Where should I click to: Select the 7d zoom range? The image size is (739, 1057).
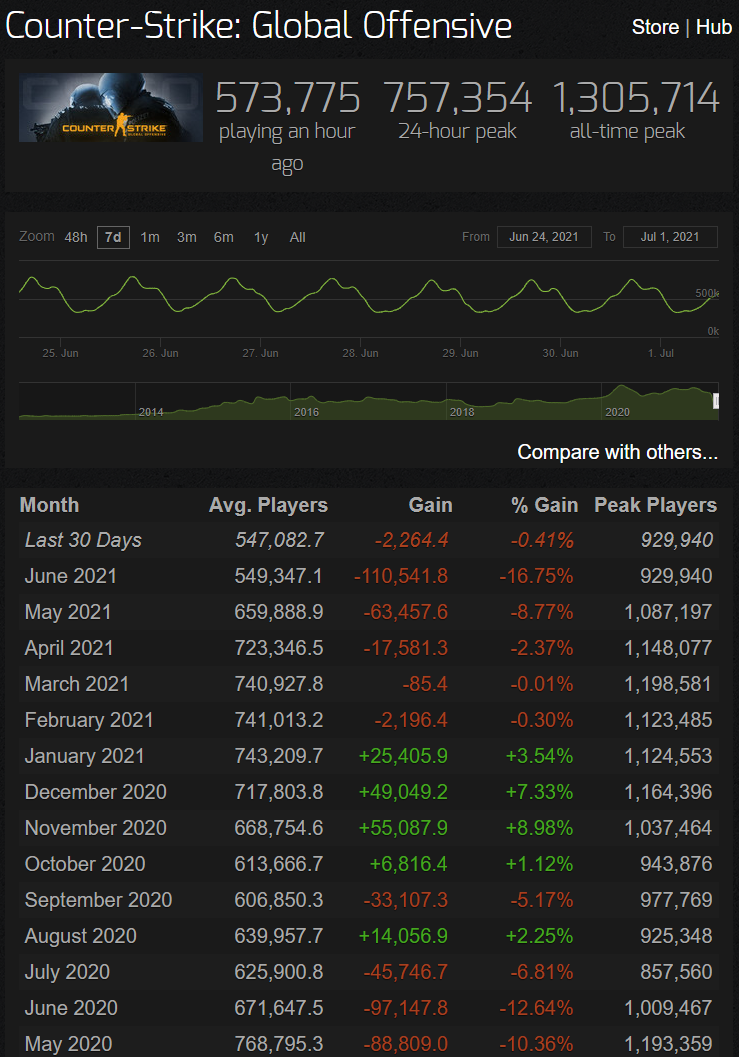[x=113, y=237]
